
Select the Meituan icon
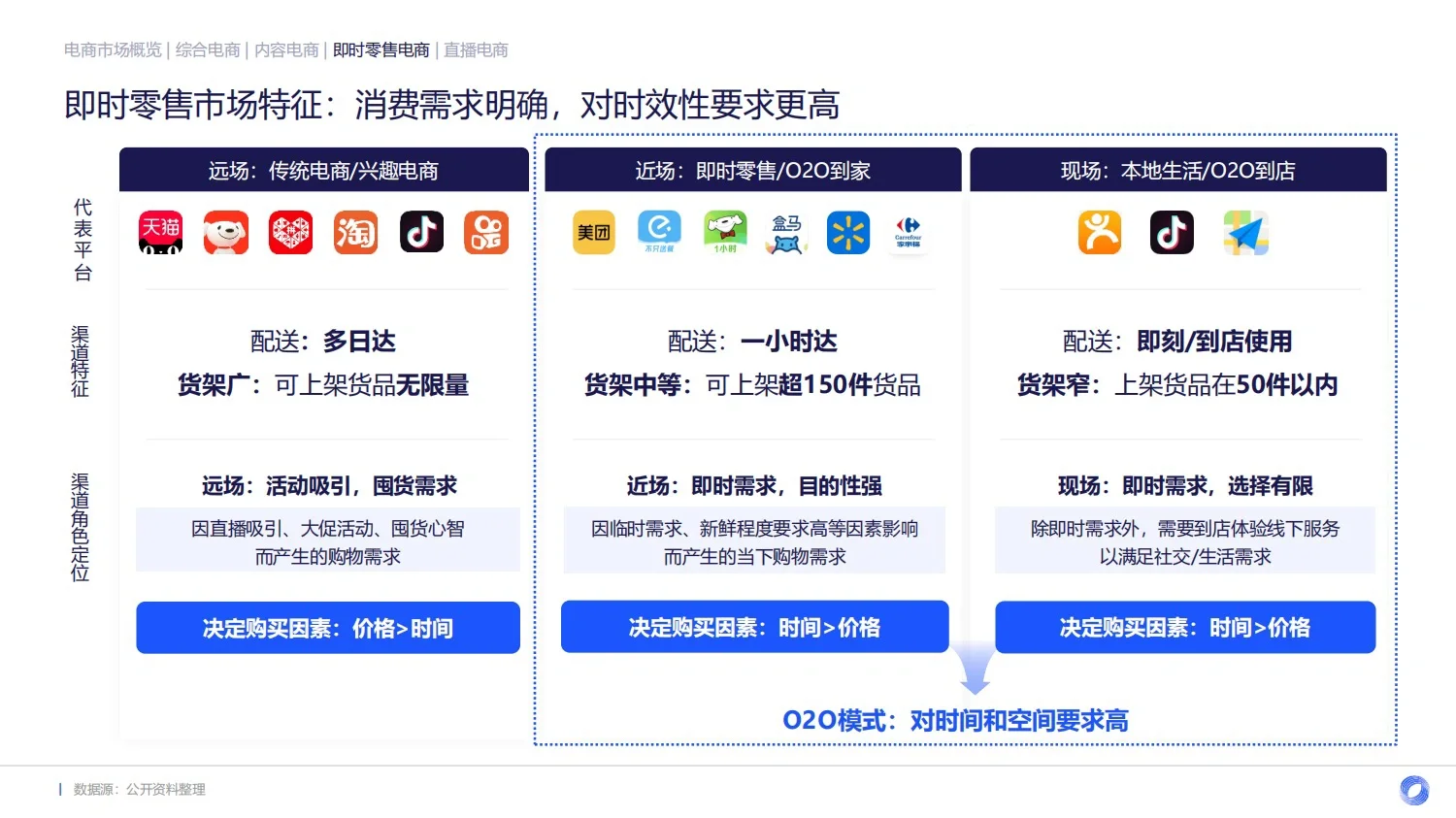click(593, 233)
